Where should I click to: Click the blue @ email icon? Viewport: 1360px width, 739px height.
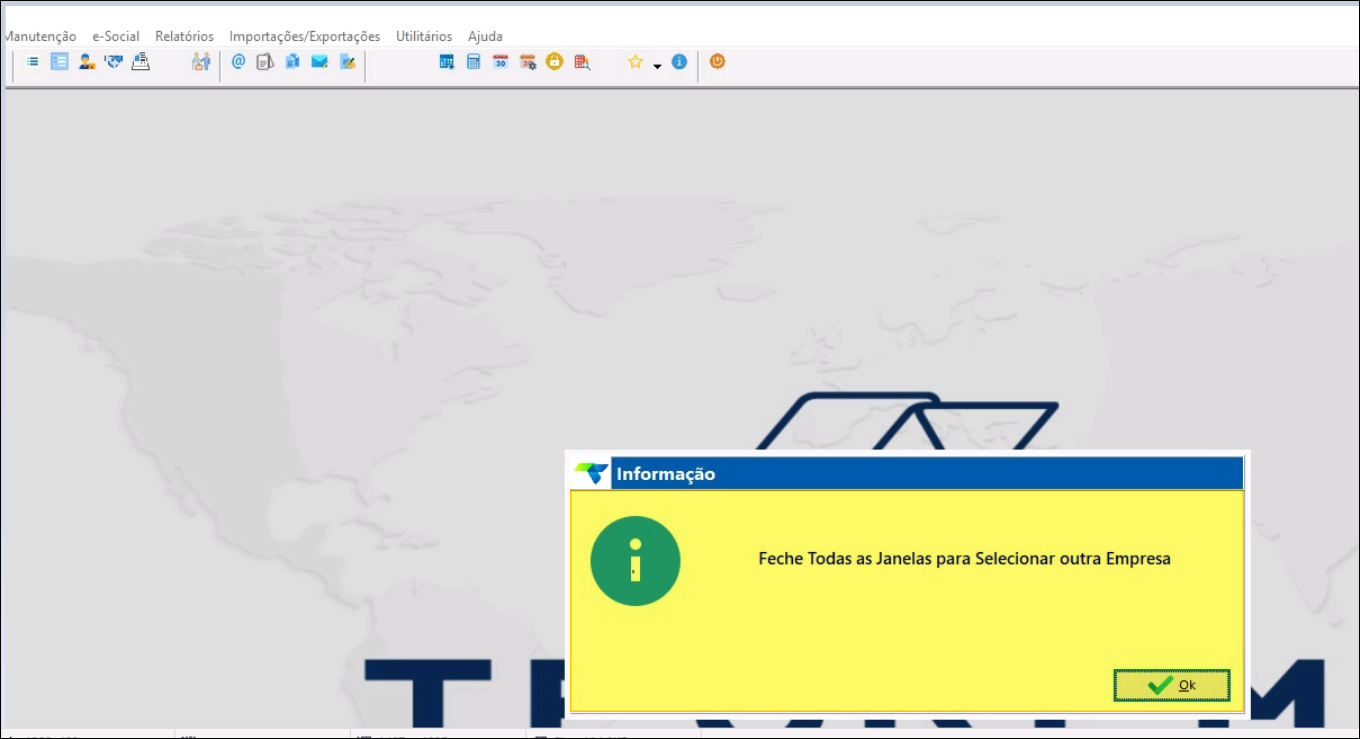click(x=238, y=62)
